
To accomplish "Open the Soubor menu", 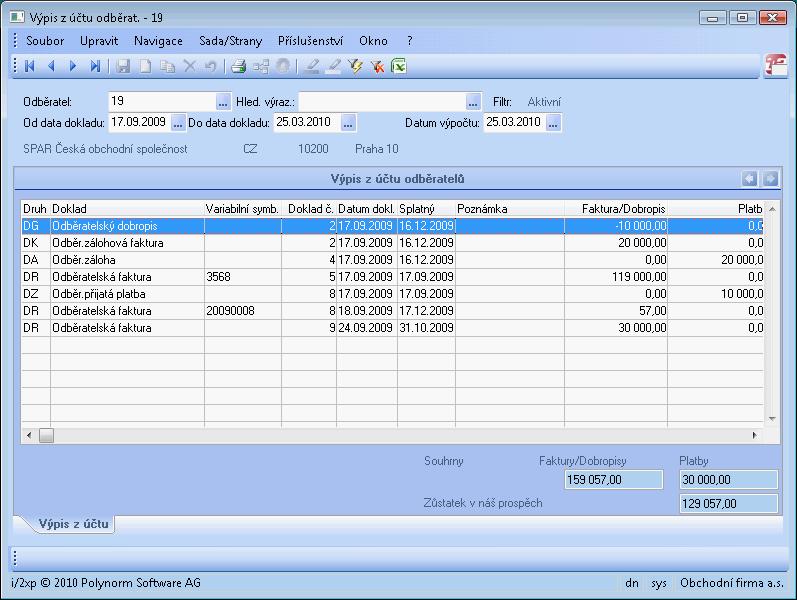I will (x=45, y=41).
